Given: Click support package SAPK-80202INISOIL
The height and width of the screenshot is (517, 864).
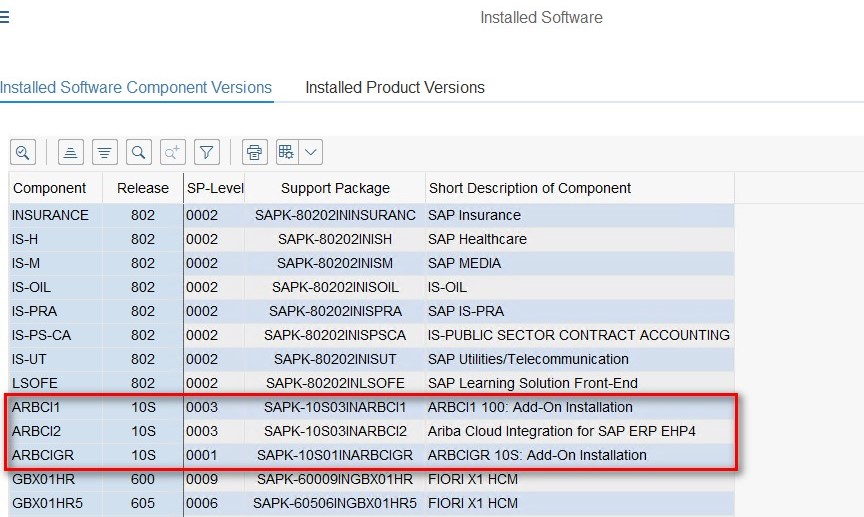Looking at the screenshot, I should pyautogui.click(x=335, y=287).
